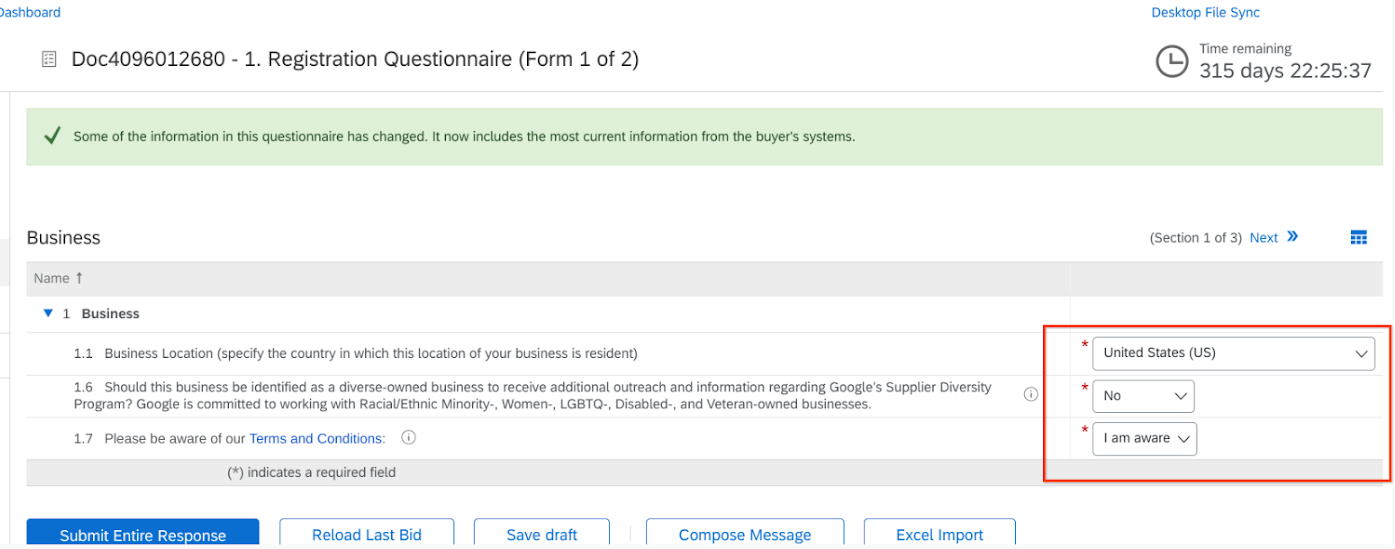Go to Next section
Screen dimensions: 1395x549
click(1263, 238)
